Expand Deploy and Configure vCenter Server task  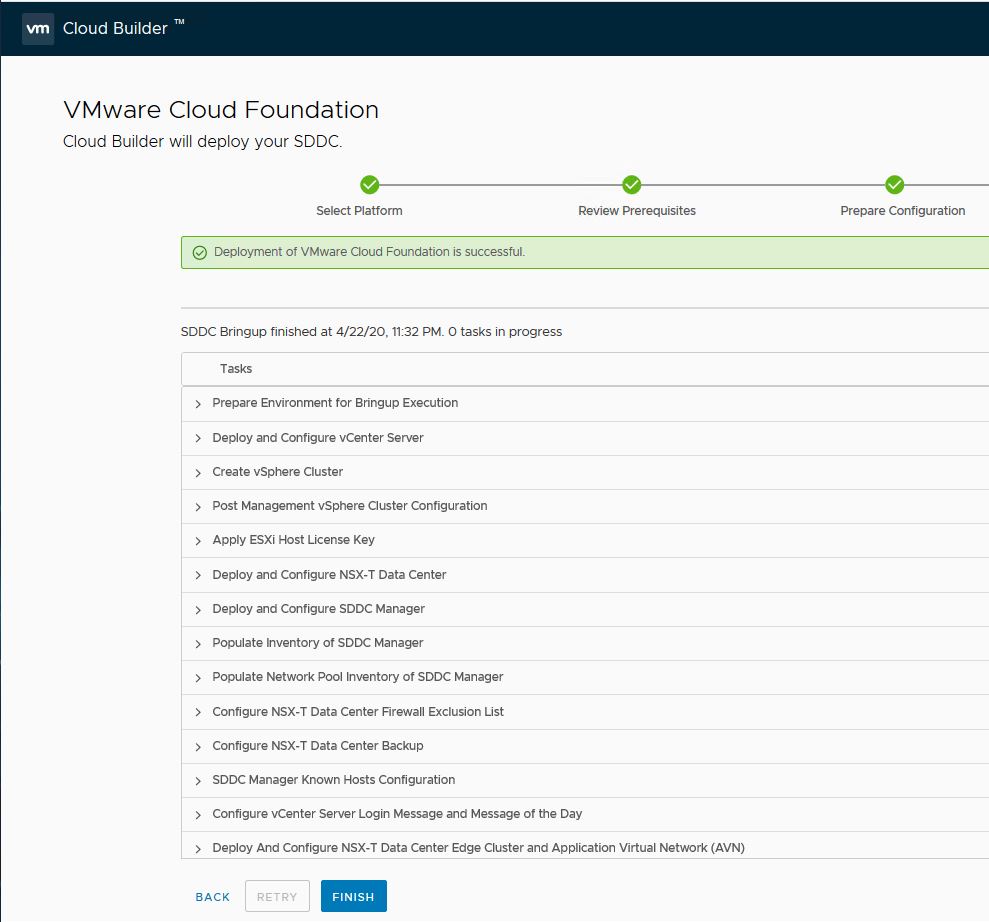(198, 439)
